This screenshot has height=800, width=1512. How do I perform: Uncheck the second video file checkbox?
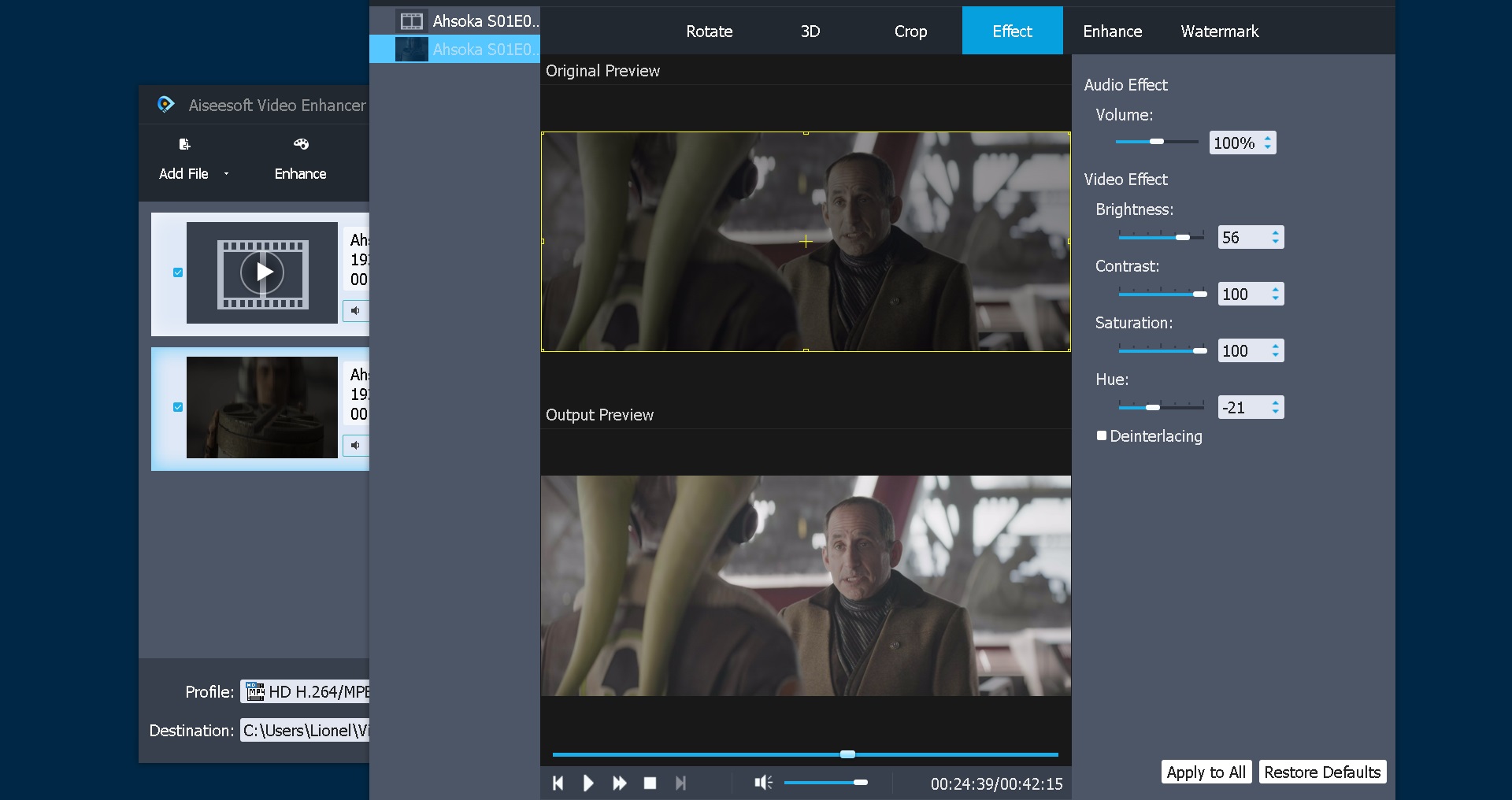[178, 407]
